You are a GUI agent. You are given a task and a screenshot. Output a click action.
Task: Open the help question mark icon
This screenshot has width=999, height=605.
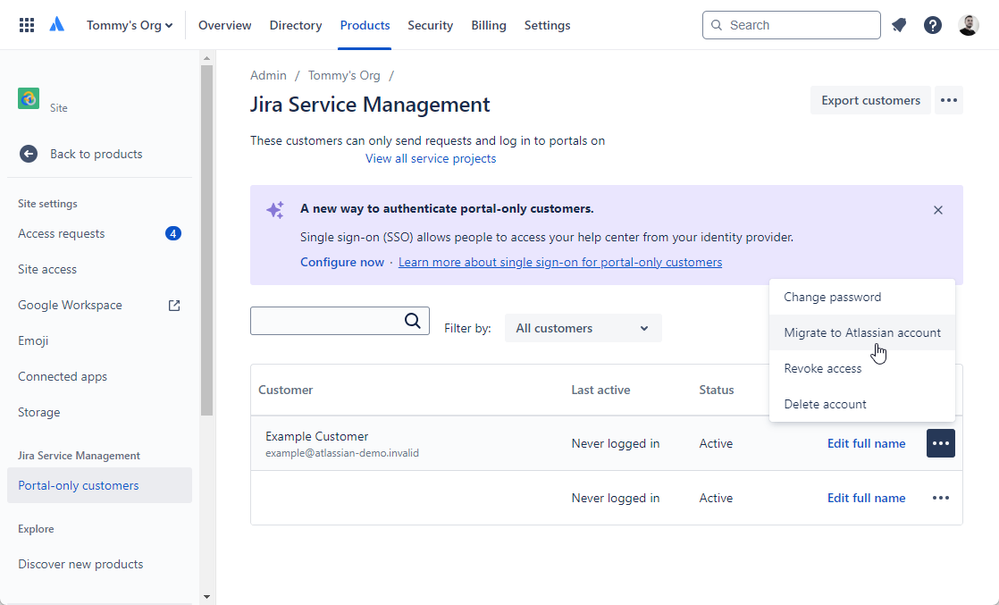[x=933, y=25]
